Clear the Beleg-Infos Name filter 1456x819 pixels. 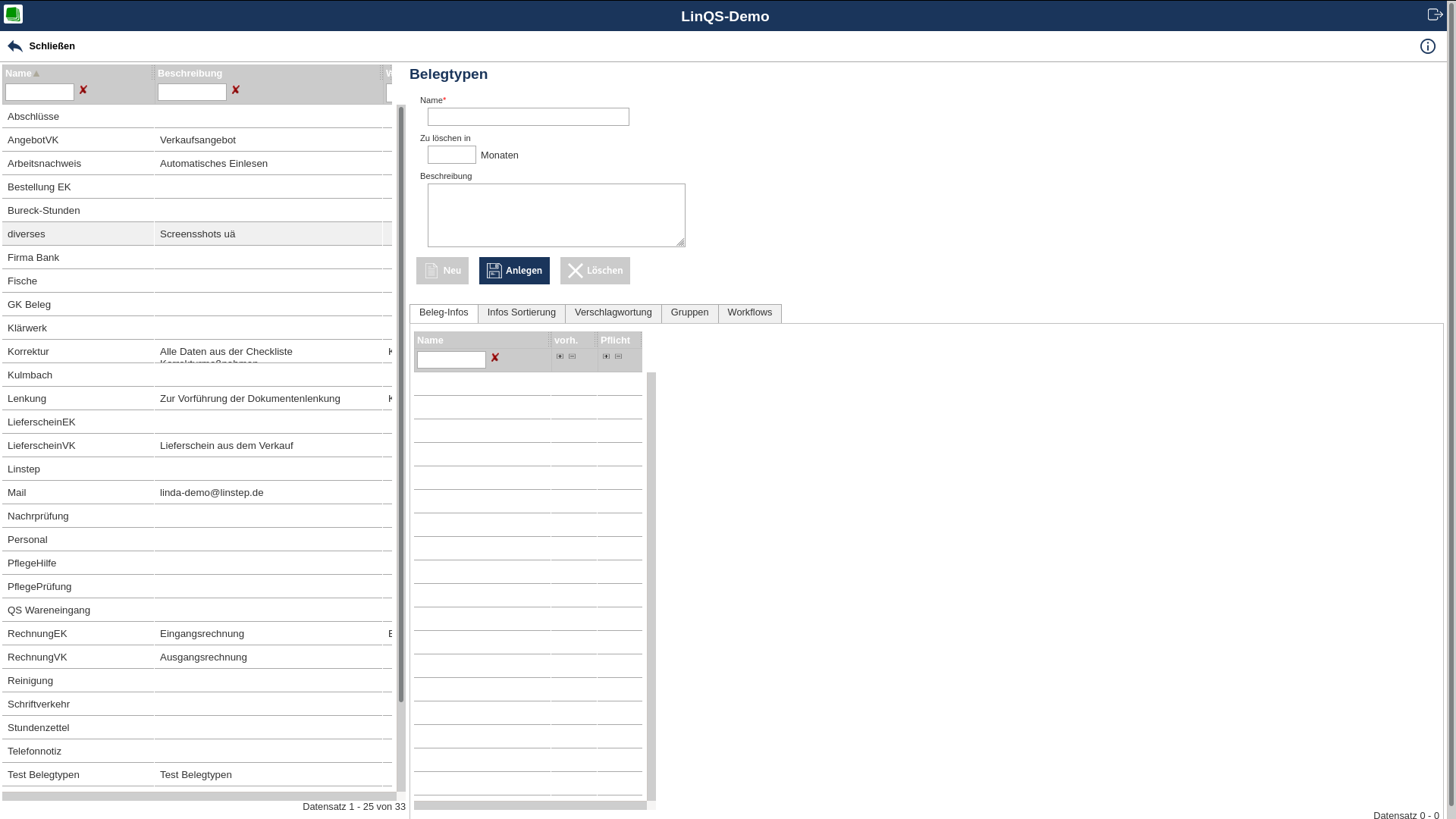coord(495,358)
